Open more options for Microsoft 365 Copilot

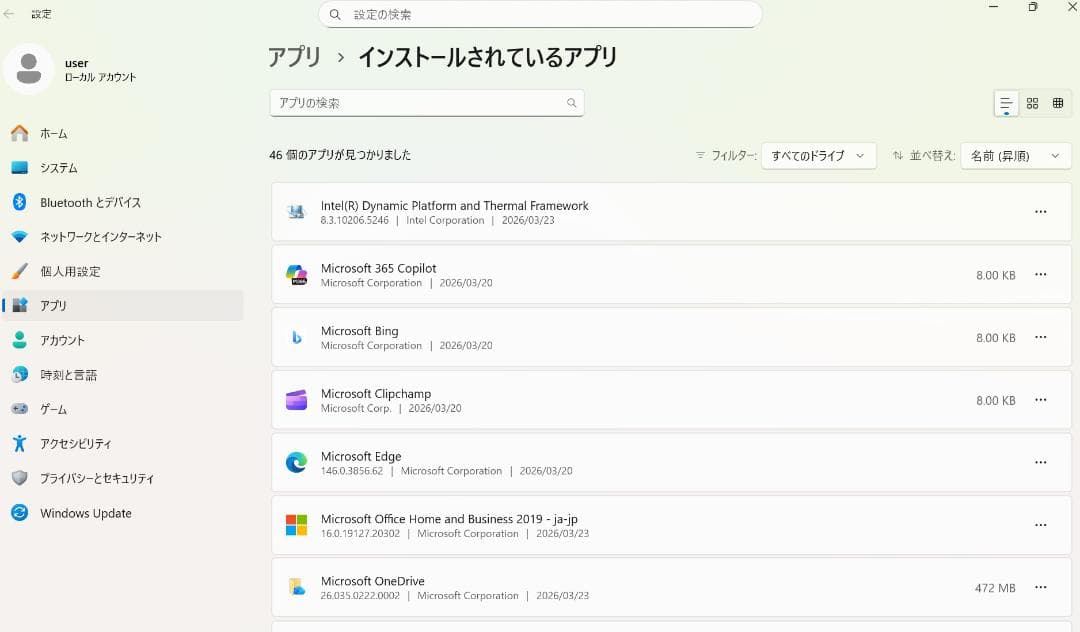tap(1040, 275)
